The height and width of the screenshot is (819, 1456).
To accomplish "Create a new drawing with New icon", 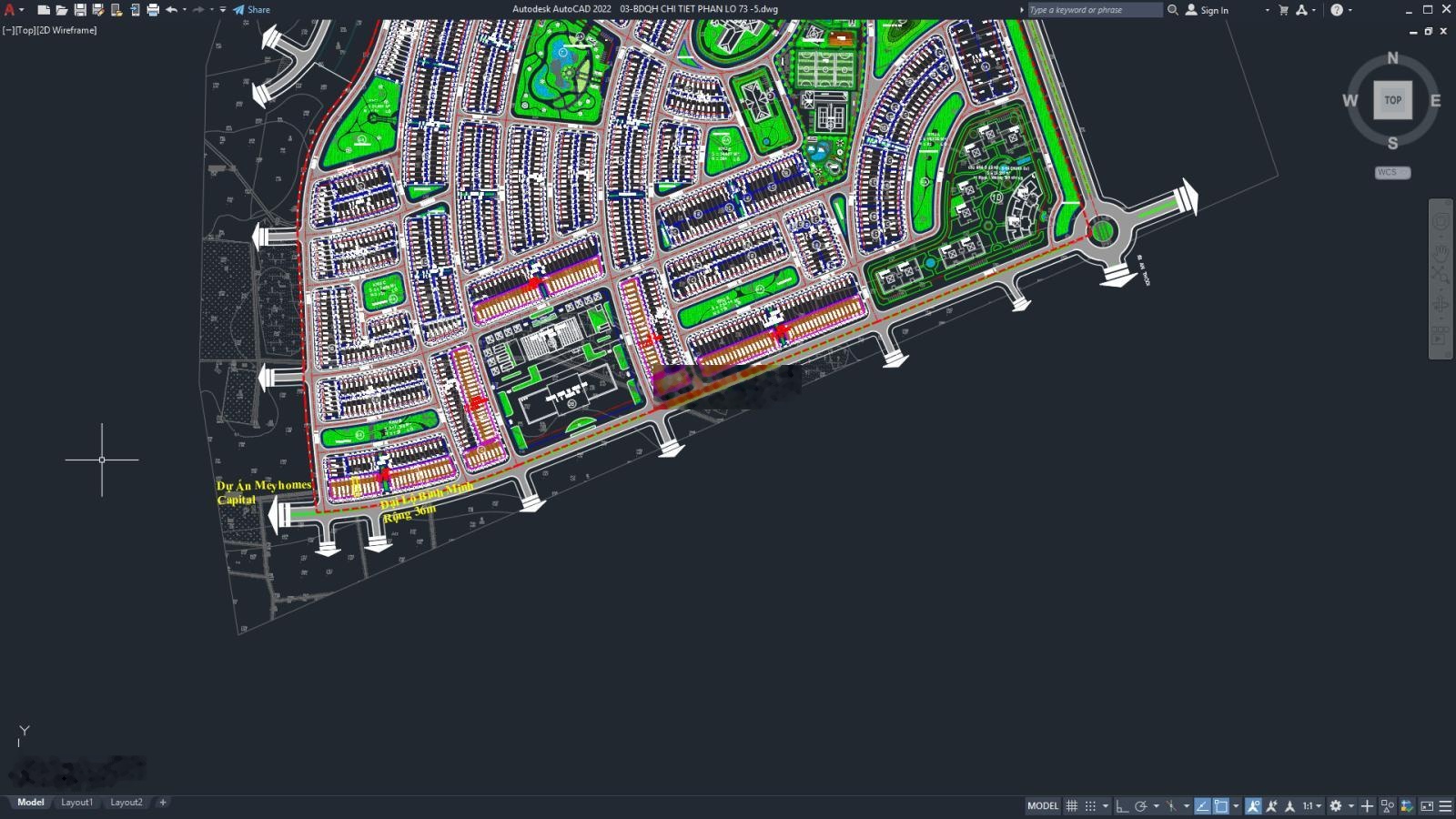I will [x=44, y=10].
